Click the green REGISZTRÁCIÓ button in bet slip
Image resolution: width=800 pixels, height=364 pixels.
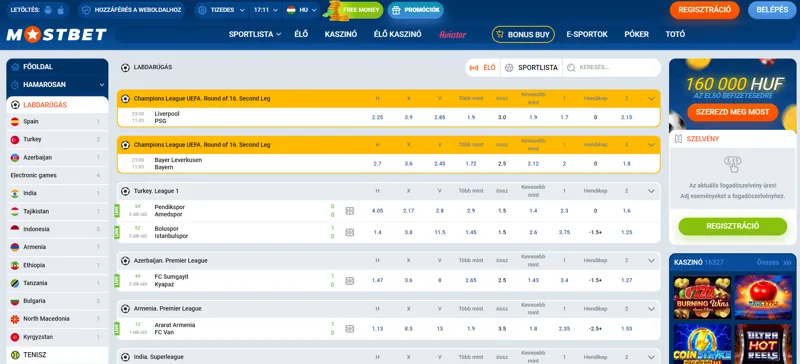pyautogui.click(x=732, y=226)
